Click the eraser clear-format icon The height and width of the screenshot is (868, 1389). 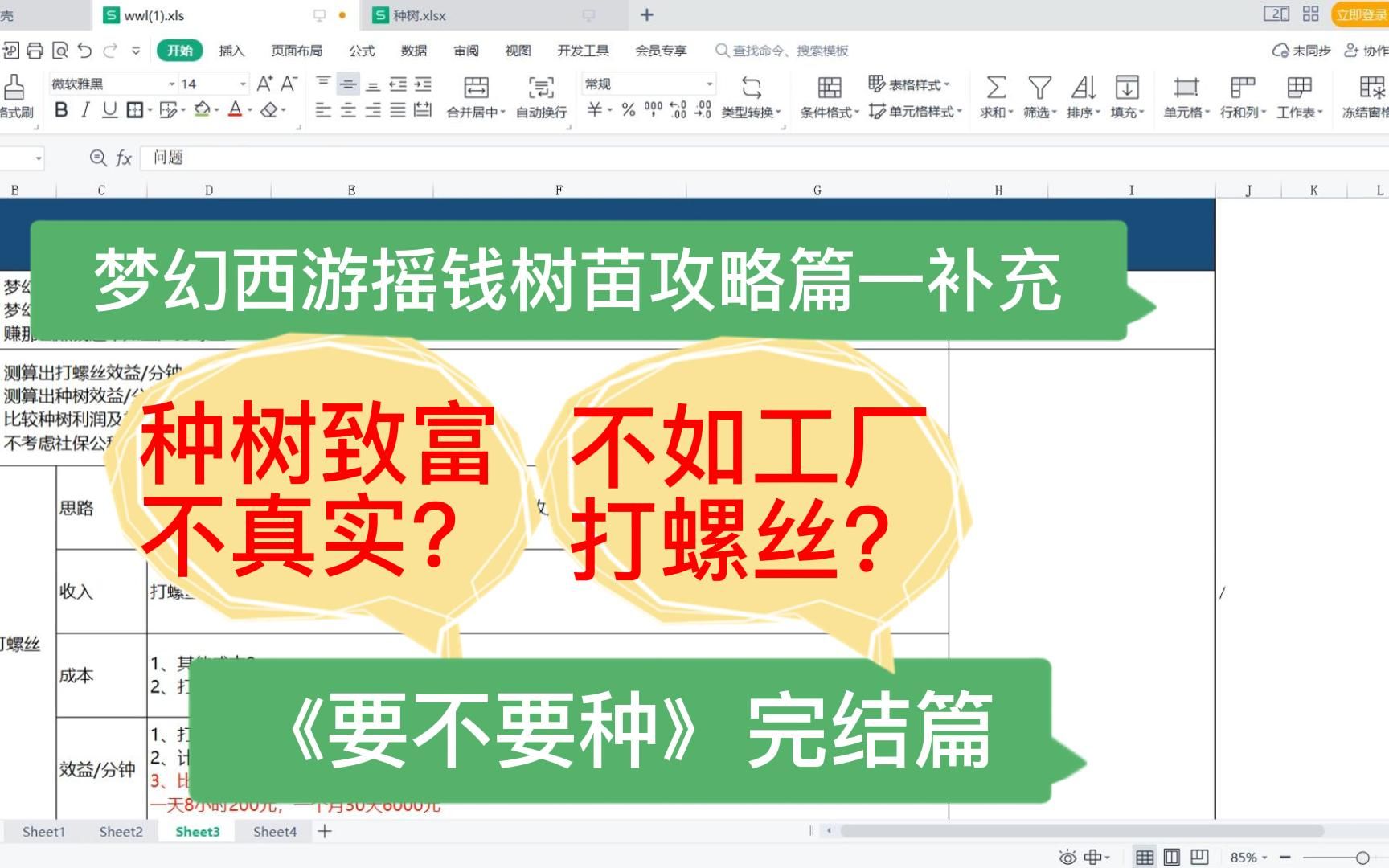[270, 109]
